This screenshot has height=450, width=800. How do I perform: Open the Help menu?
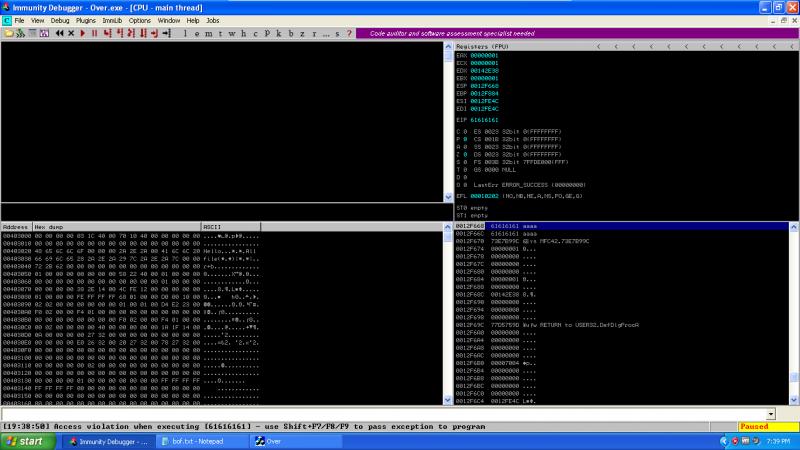coord(193,20)
